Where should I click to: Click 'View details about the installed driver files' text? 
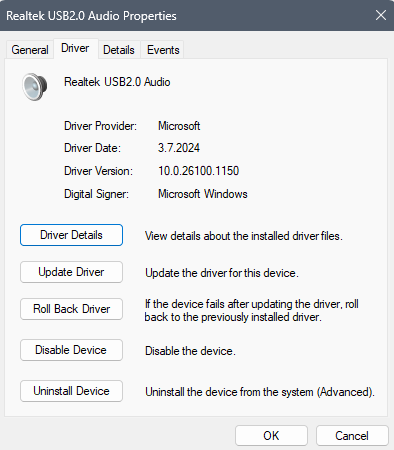click(x=244, y=236)
